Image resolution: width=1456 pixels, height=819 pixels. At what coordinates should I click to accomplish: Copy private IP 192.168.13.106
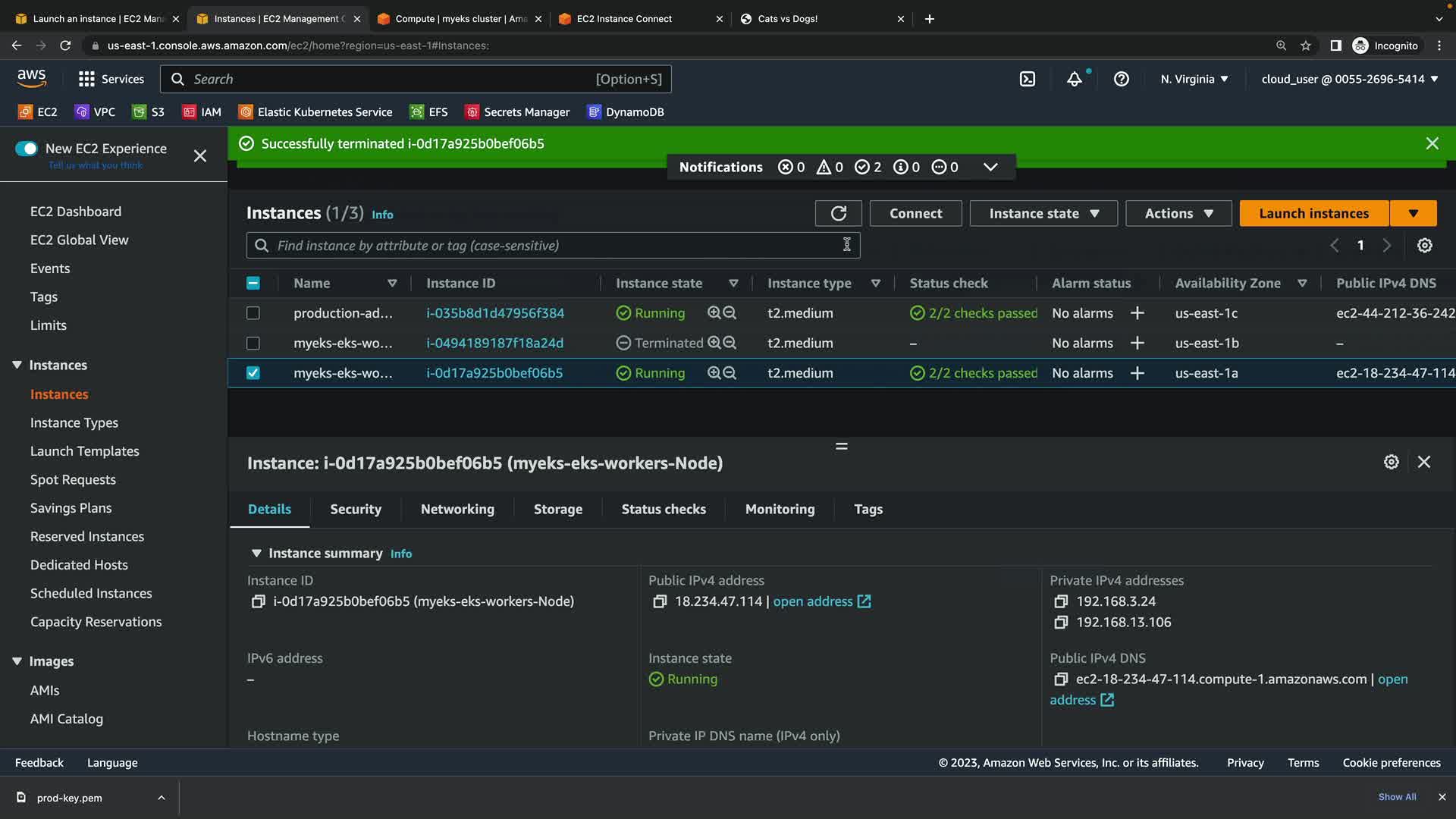(x=1061, y=623)
